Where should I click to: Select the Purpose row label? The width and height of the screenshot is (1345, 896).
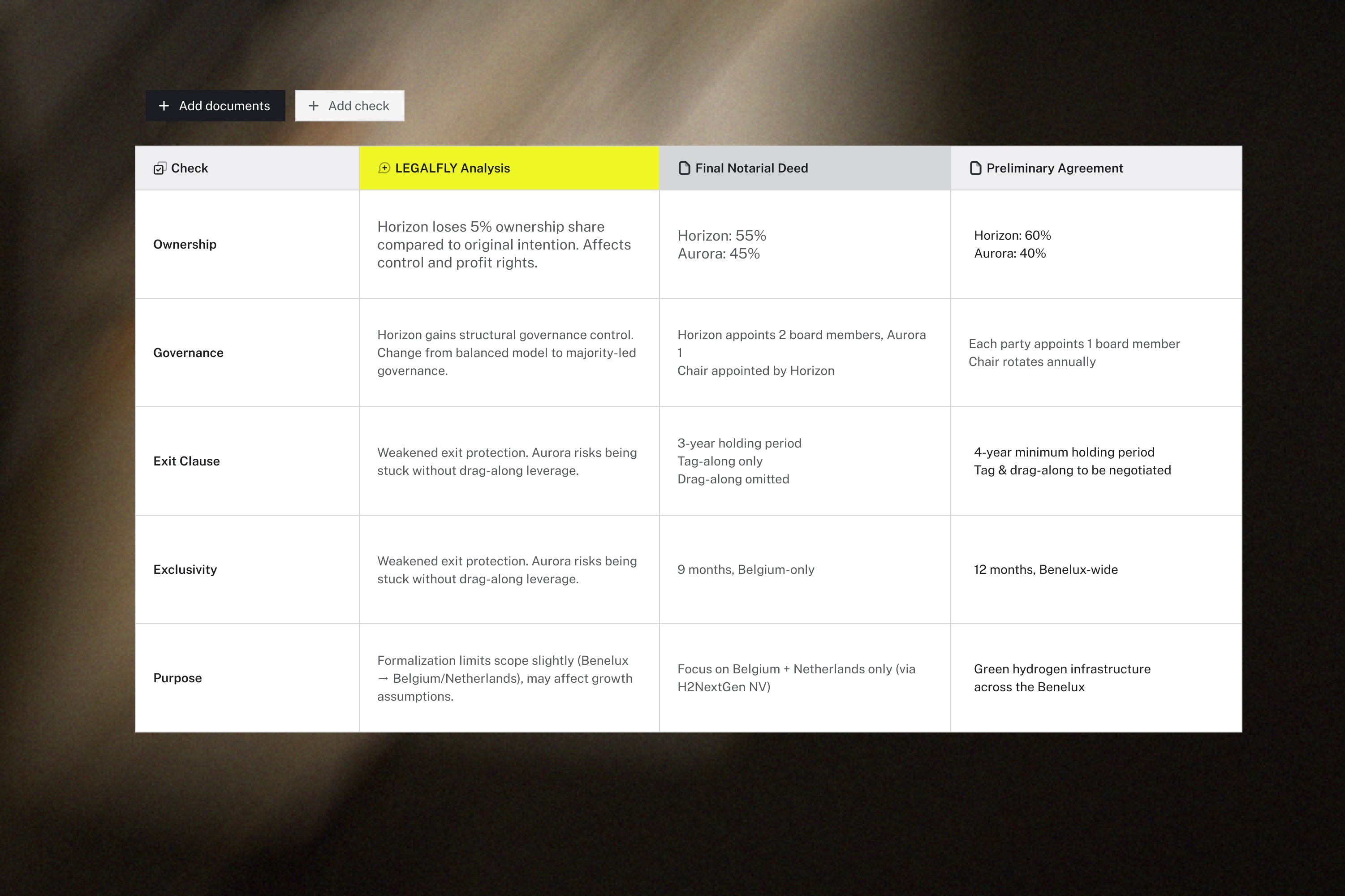tap(177, 678)
